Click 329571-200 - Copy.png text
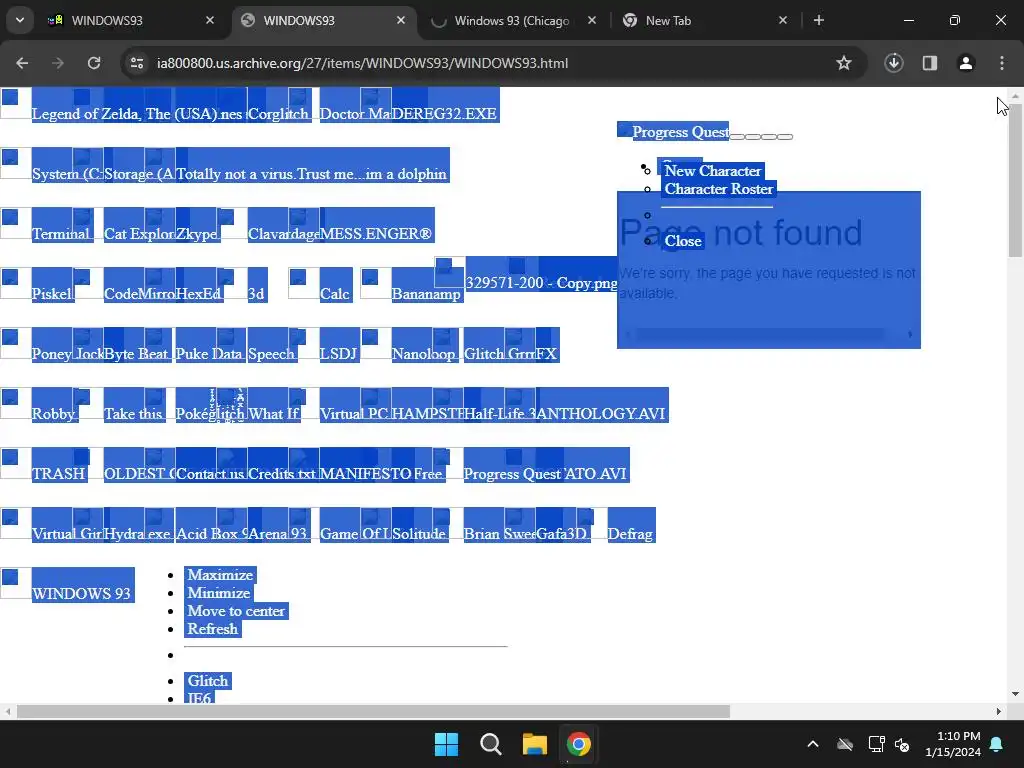The width and height of the screenshot is (1024, 768). 541,283
